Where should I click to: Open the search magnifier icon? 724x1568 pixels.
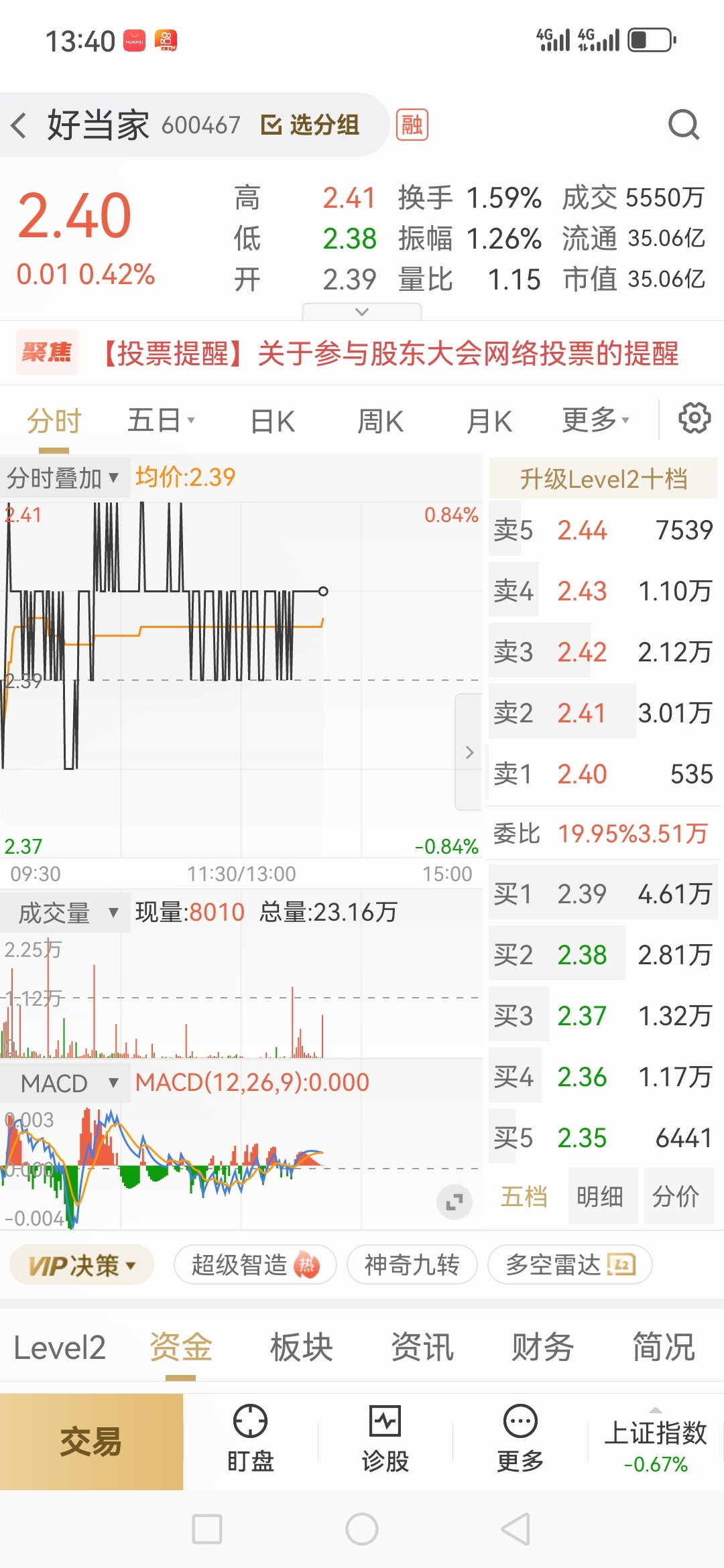pos(684,125)
